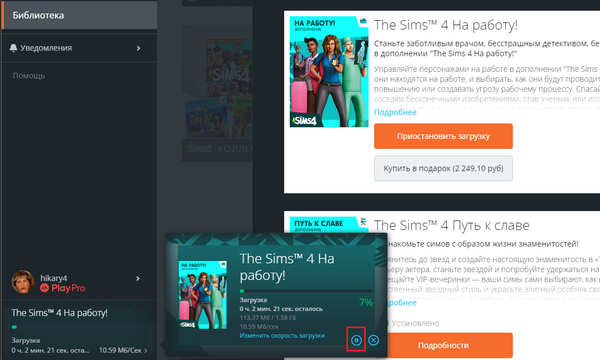The height and width of the screenshot is (360, 600).
Task: Click the hikary4 profile avatar
Action: pos(23,281)
